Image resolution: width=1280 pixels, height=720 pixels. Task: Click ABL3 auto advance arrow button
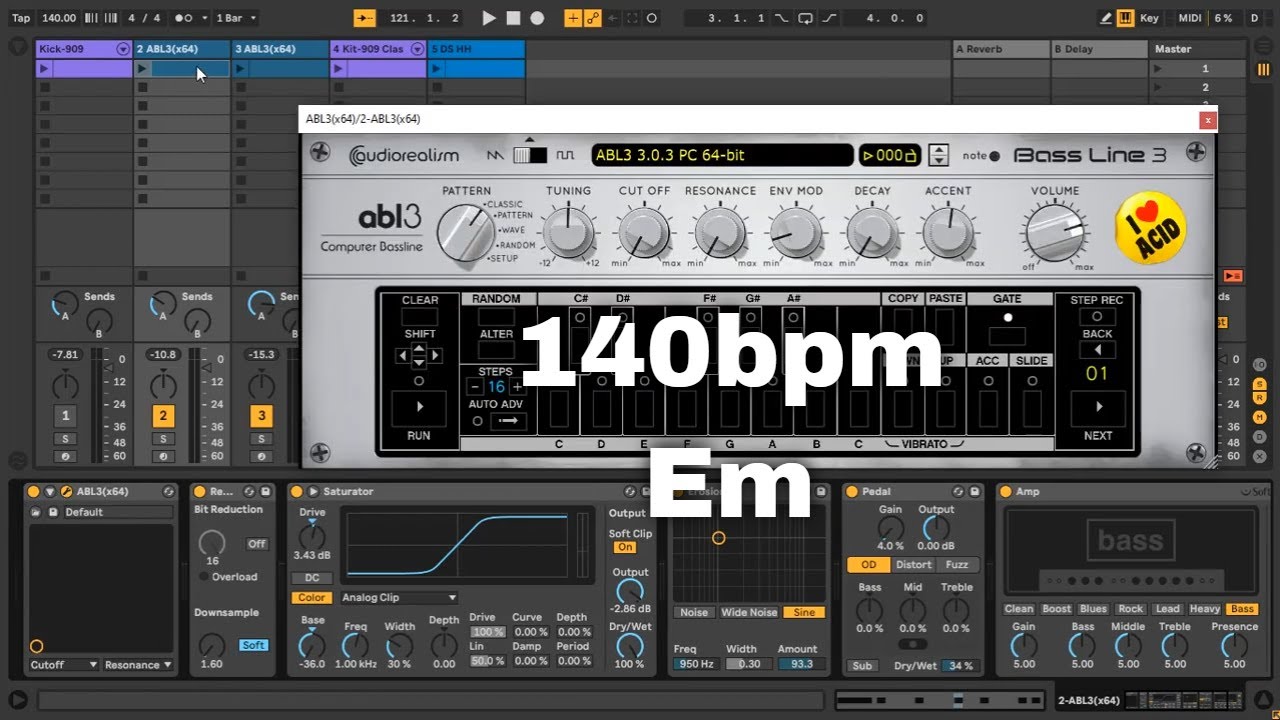508,421
